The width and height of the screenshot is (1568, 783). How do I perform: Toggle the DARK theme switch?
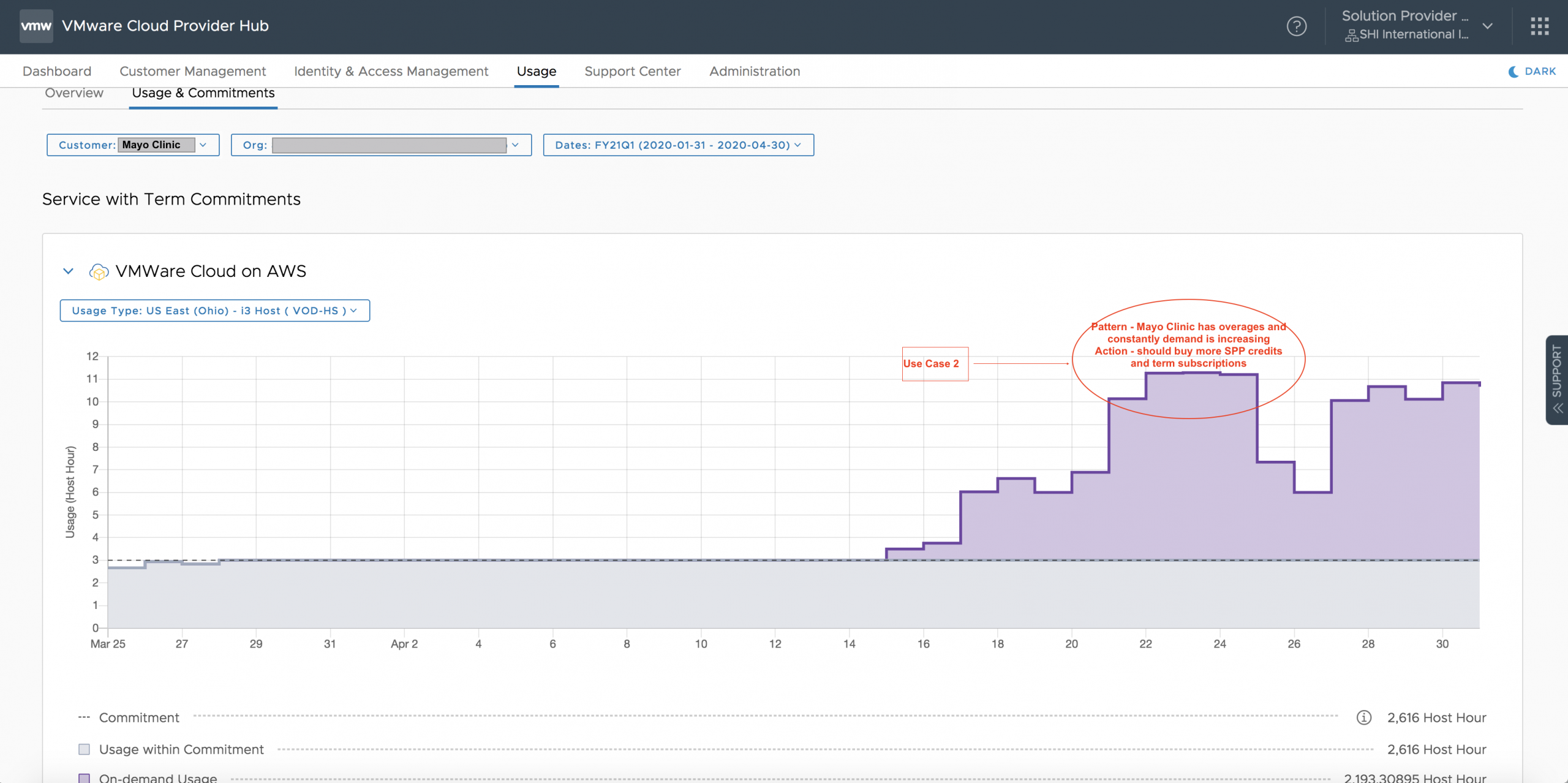[1539, 72]
